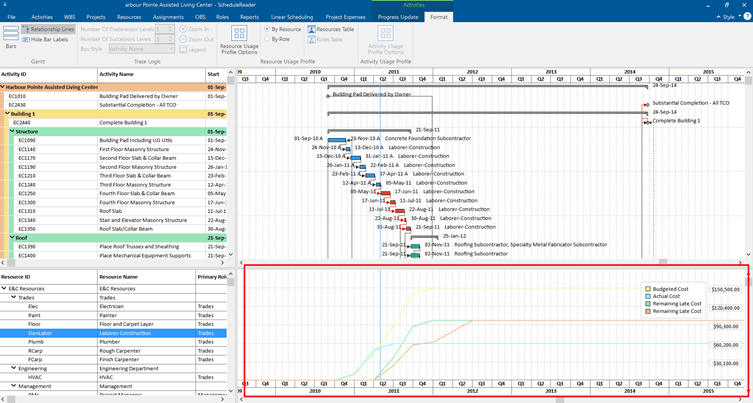Image resolution: width=753 pixels, height=403 pixels.
Task: Switch to the Activities tab
Action: tap(42, 17)
